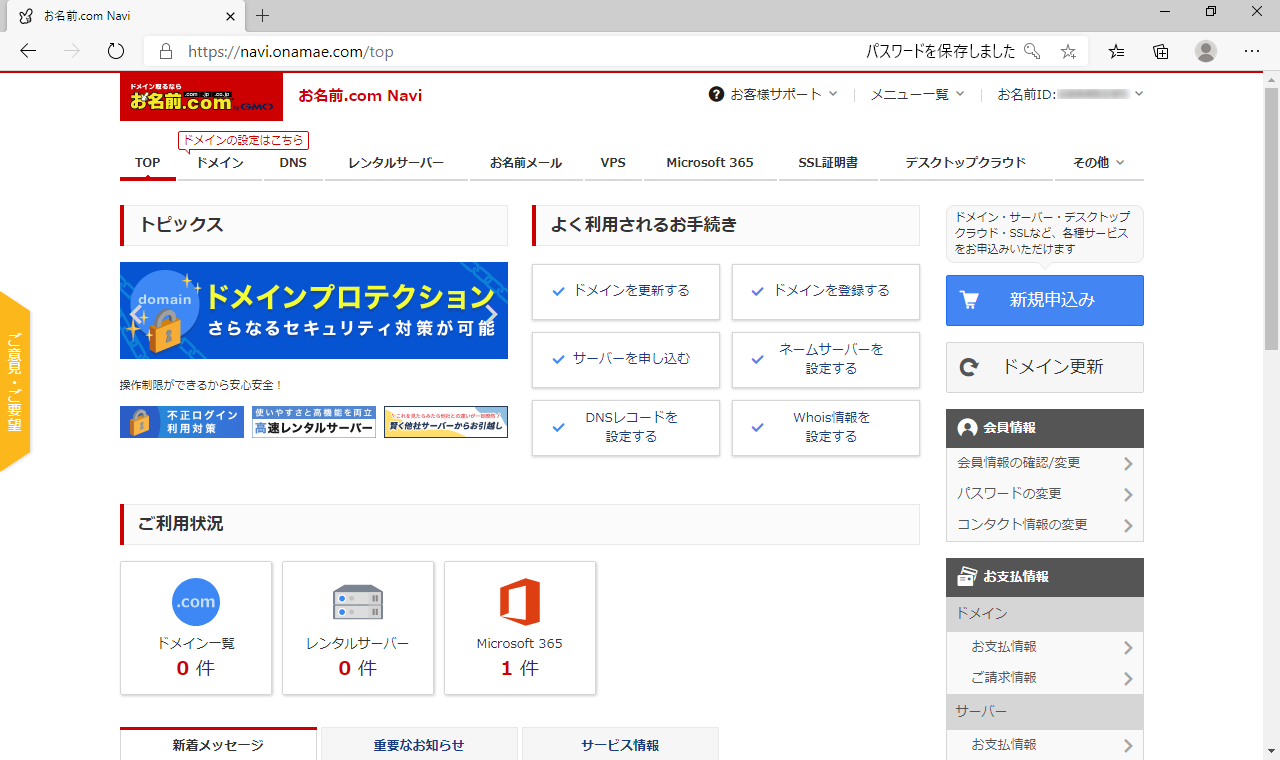Show previous banner with left arrow
Viewport: 1280px width, 760px height.
pyautogui.click(x=136, y=315)
